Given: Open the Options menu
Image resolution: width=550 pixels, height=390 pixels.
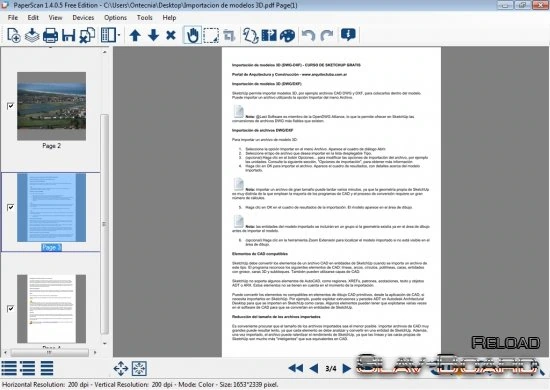Looking at the screenshot, I should [115, 18].
